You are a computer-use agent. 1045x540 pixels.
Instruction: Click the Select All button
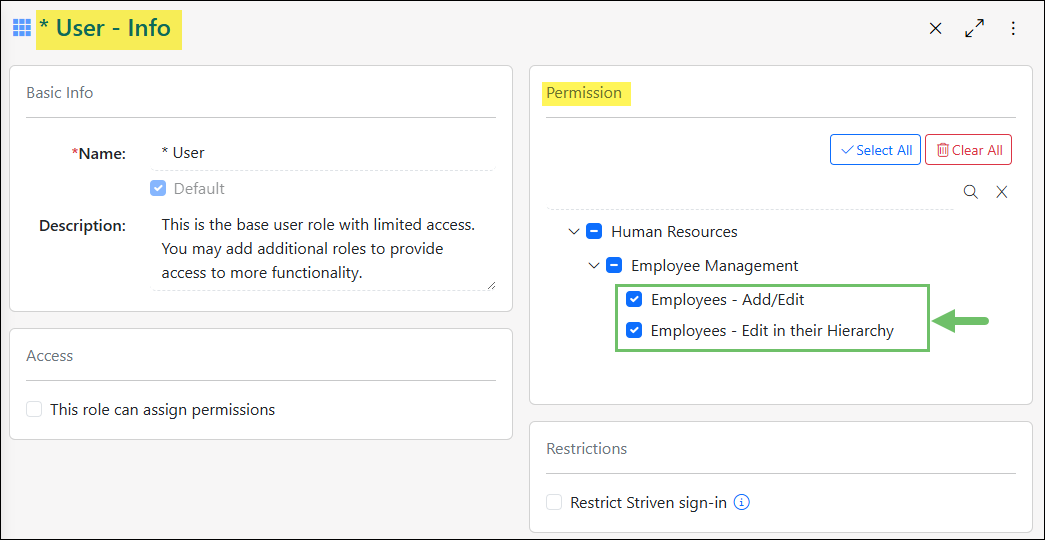[x=876, y=150]
